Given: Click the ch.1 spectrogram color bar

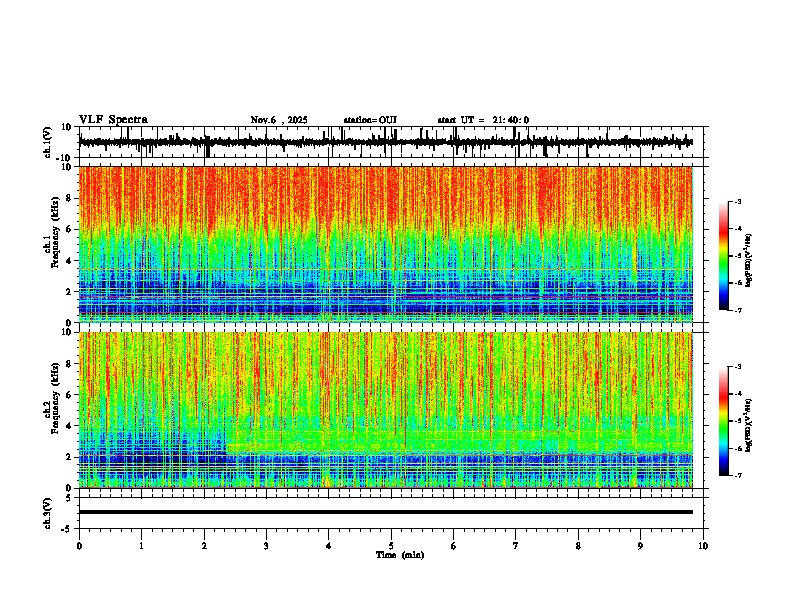Looking at the screenshot, I should (723, 256).
